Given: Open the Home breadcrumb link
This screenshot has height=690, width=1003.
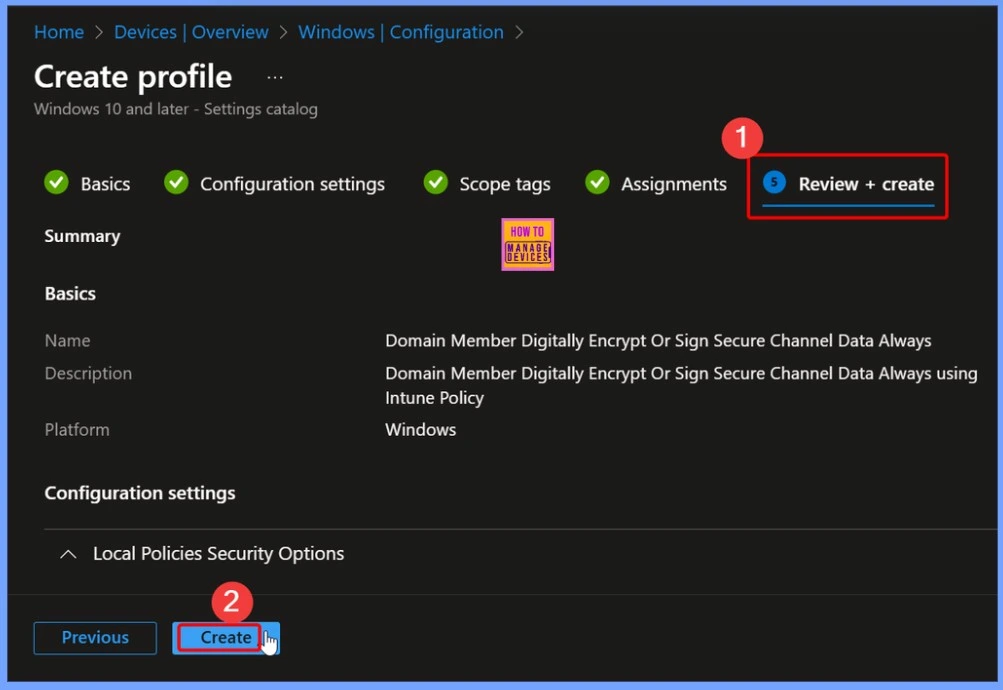Looking at the screenshot, I should point(58,32).
